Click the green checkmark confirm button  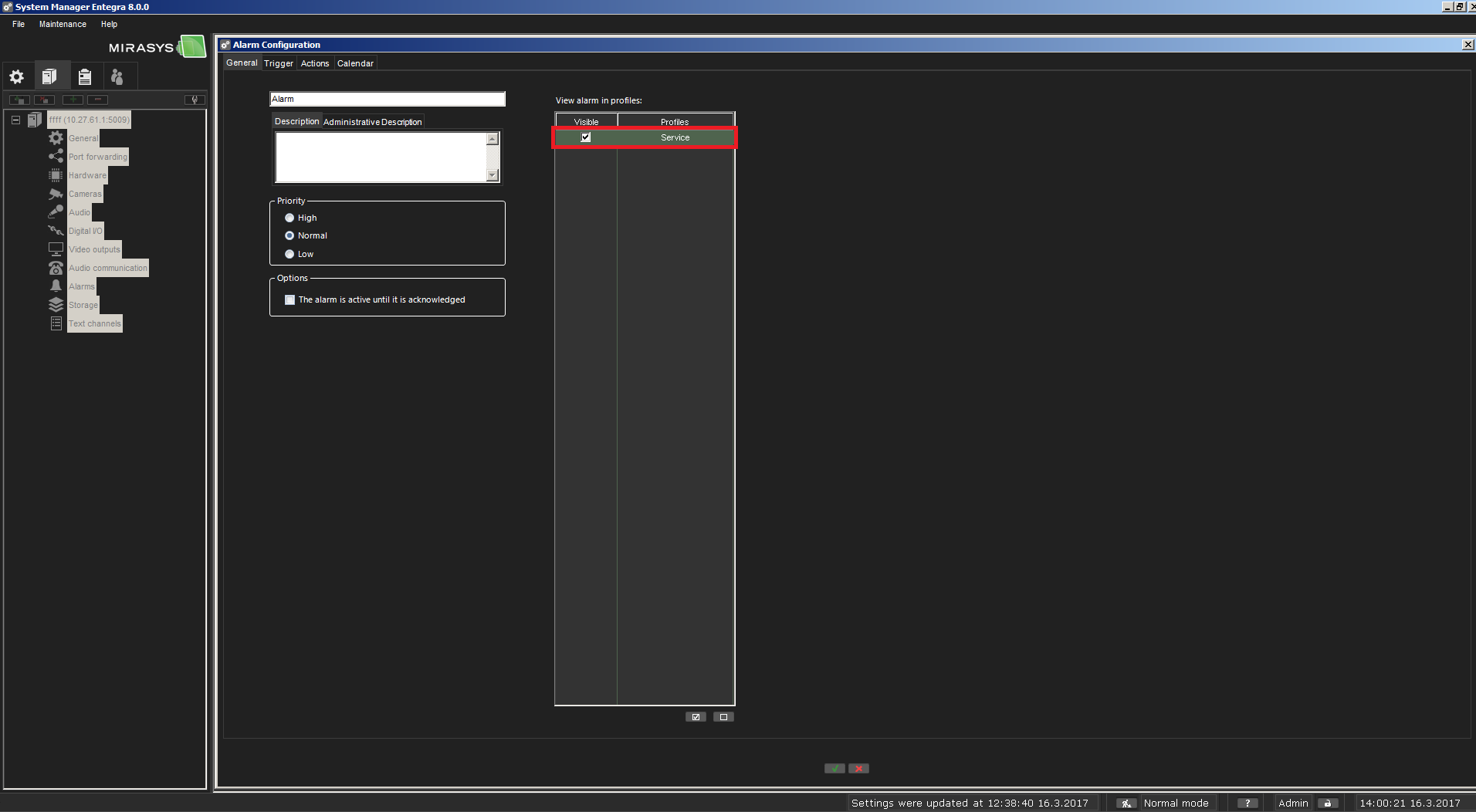pyautogui.click(x=834, y=768)
